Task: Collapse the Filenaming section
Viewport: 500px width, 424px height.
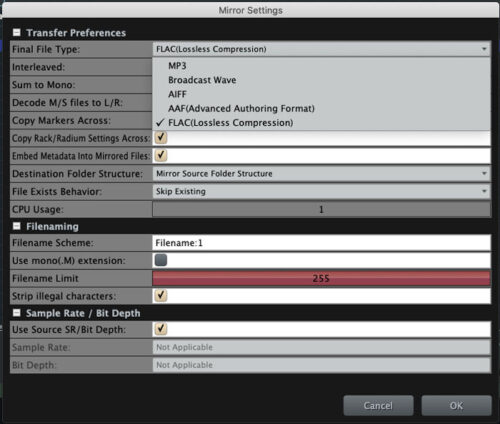Action: point(16,226)
